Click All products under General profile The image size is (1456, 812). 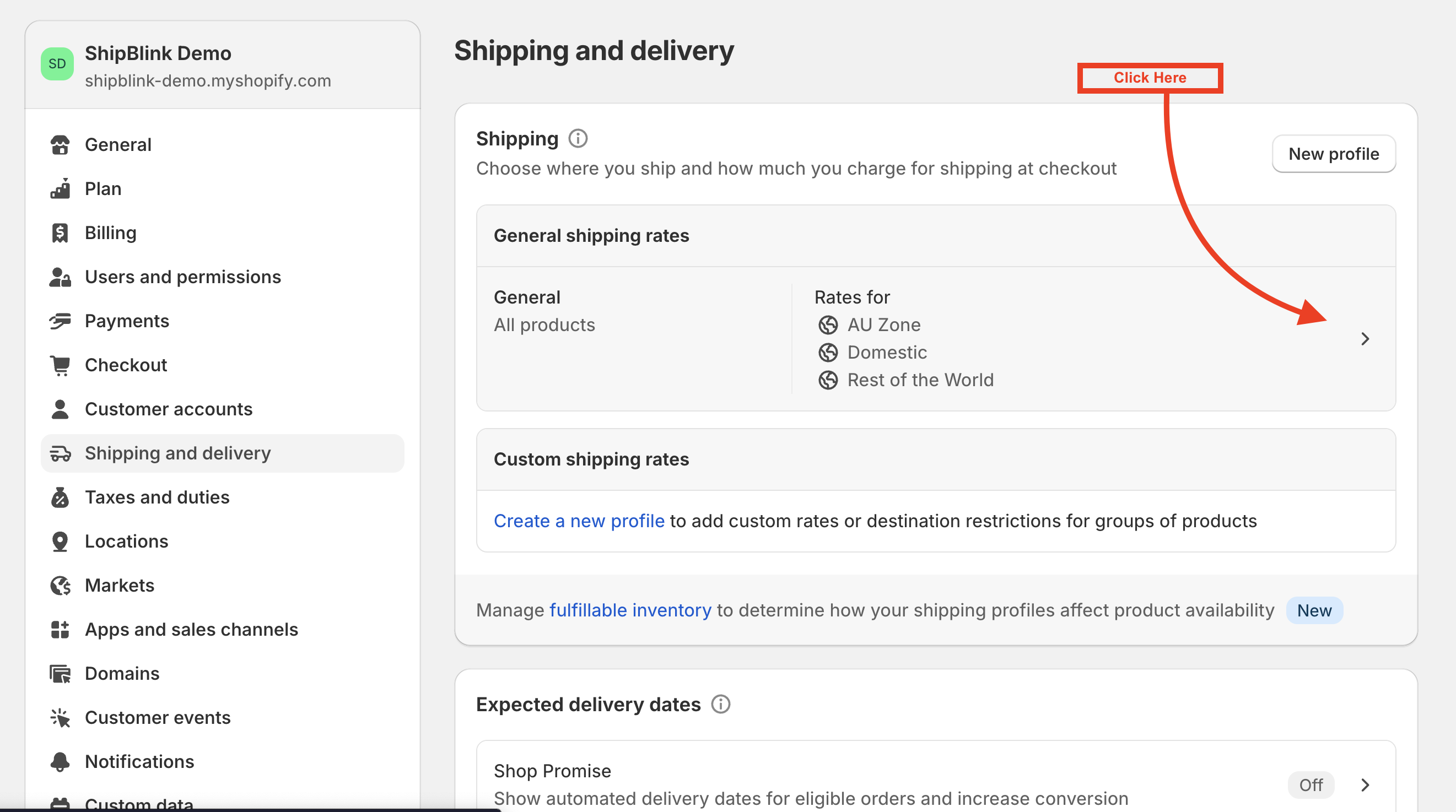click(x=544, y=325)
